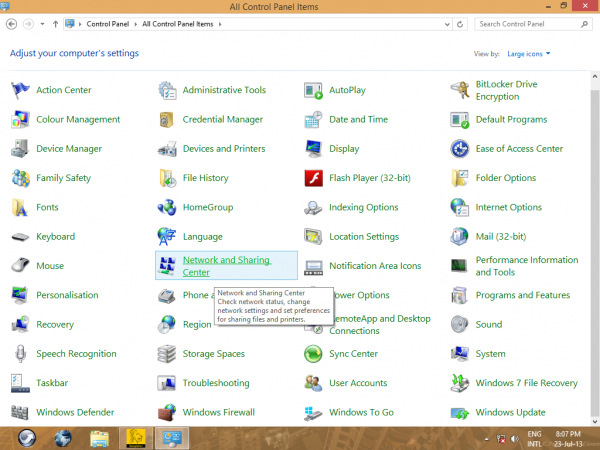Click the HomeGroup icon
Image resolution: width=600 pixels, height=450 pixels.
click(167, 207)
